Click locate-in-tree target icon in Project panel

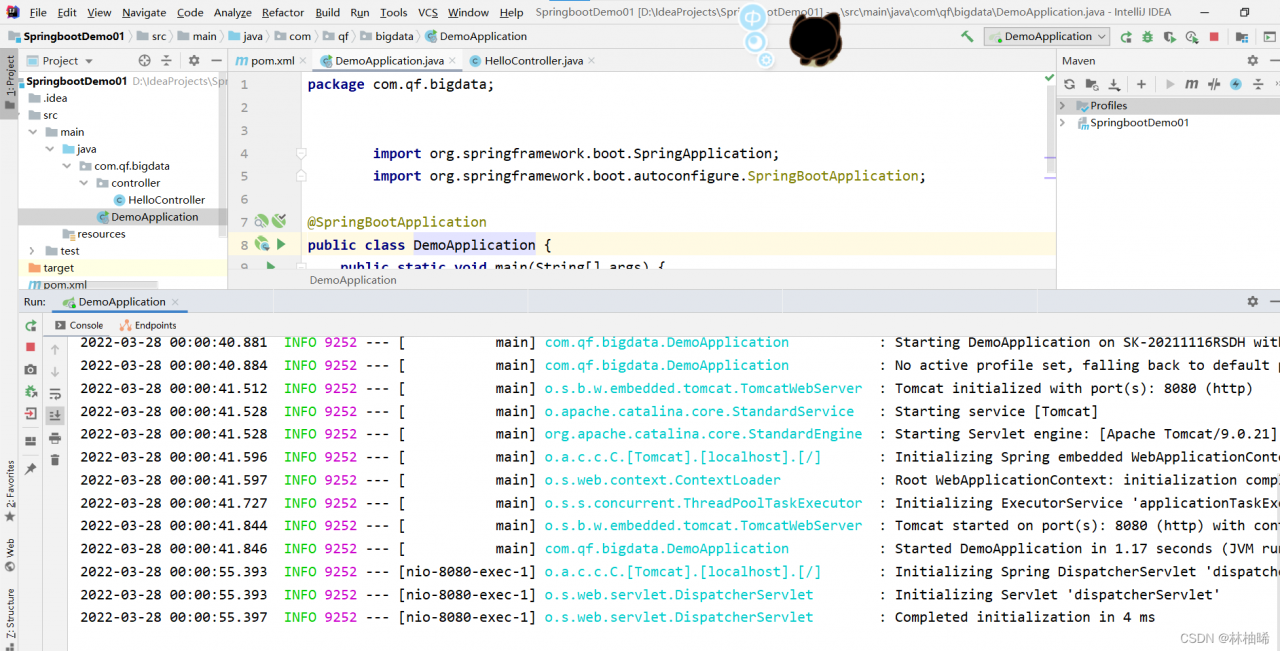pos(144,61)
